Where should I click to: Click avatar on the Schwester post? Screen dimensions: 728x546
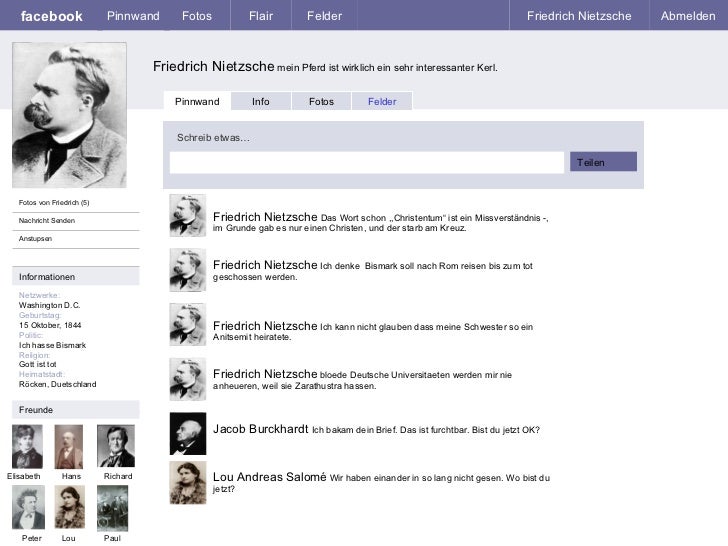pyautogui.click(x=188, y=325)
